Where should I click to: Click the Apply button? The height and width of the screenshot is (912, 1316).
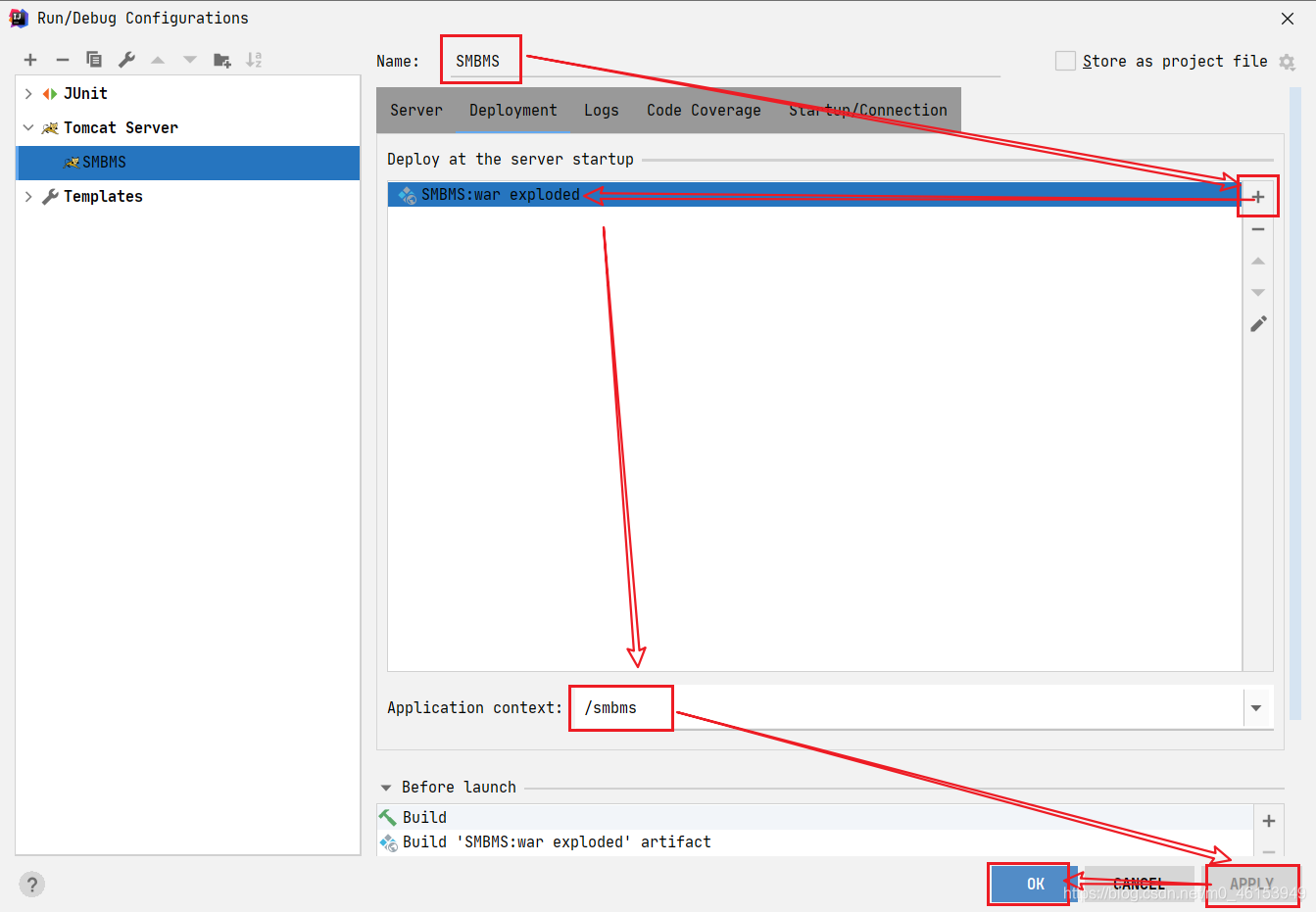[x=1251, y=885]
